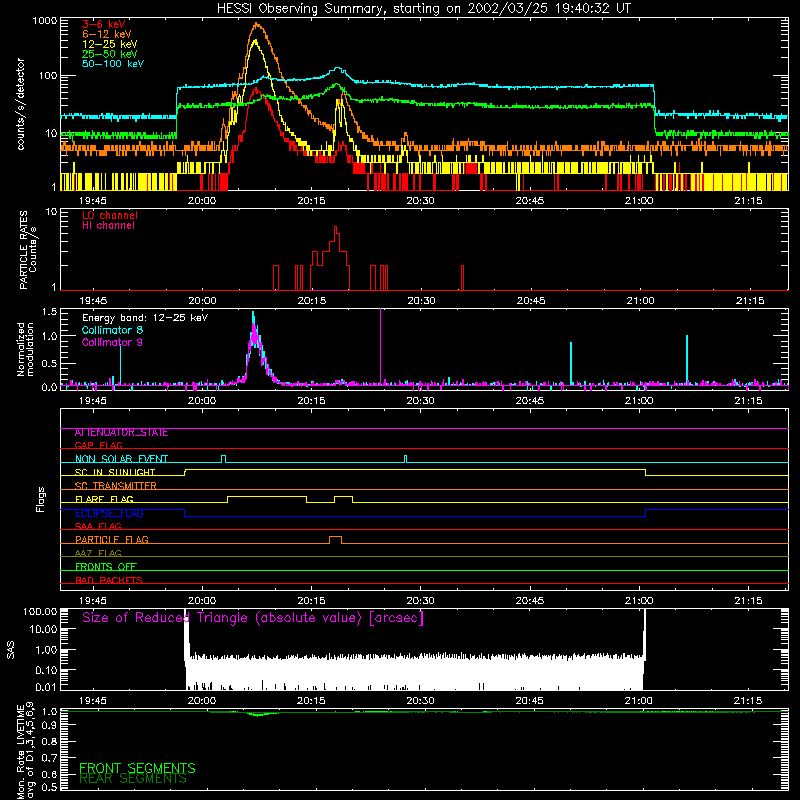Click the SC_IN_SUNLIGHT flag label
Image resolution: width=800 pixels, height=800 pixels.
[115, 472]
